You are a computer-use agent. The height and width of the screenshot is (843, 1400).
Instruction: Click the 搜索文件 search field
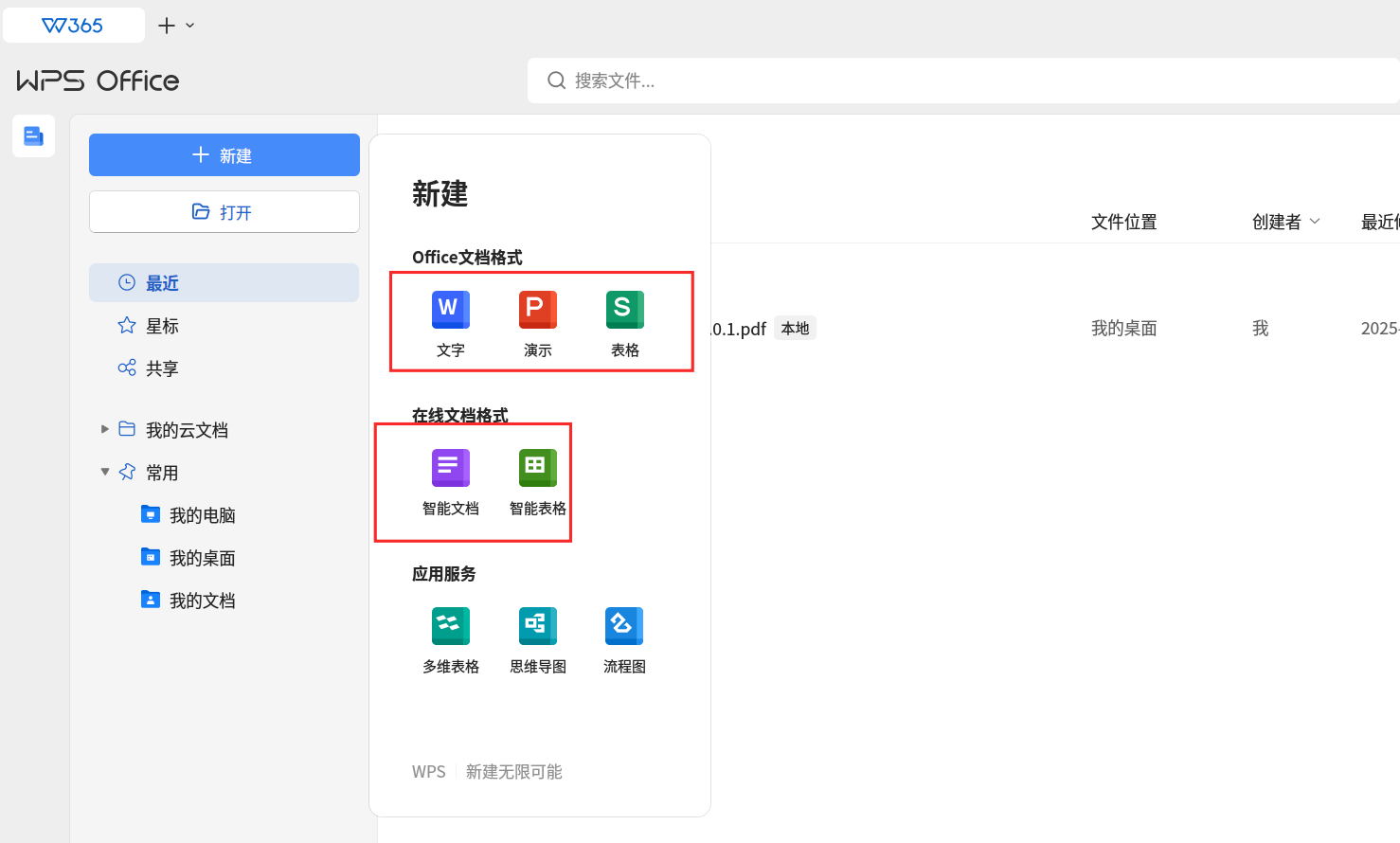pos(963,81)
